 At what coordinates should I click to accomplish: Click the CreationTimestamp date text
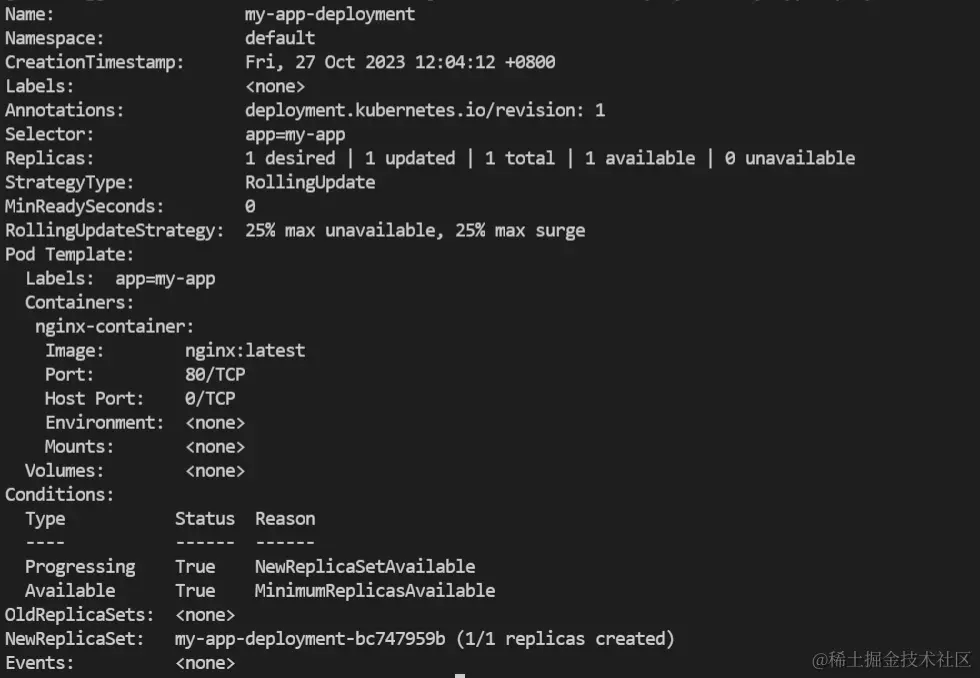pos(400,62)
